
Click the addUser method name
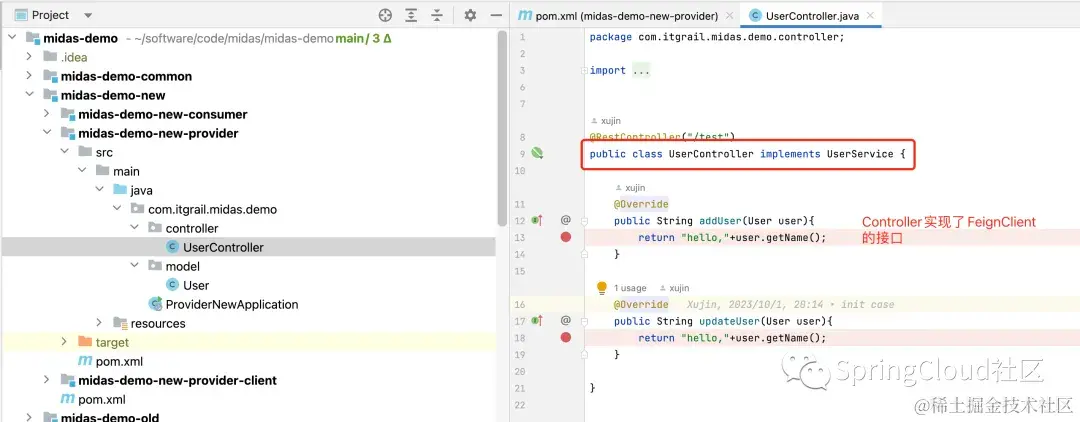click(x=719, y=220)
